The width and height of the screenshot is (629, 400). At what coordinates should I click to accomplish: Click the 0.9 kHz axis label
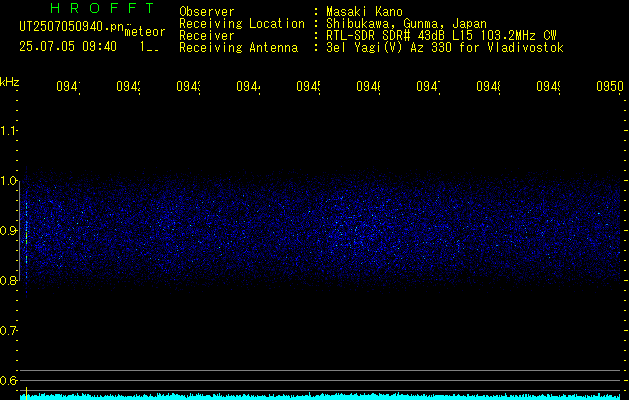[x=8, y=231]
